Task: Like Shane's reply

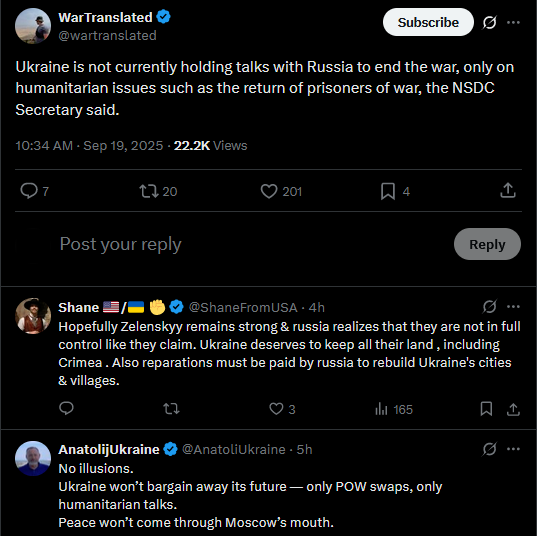Action: 276,409
